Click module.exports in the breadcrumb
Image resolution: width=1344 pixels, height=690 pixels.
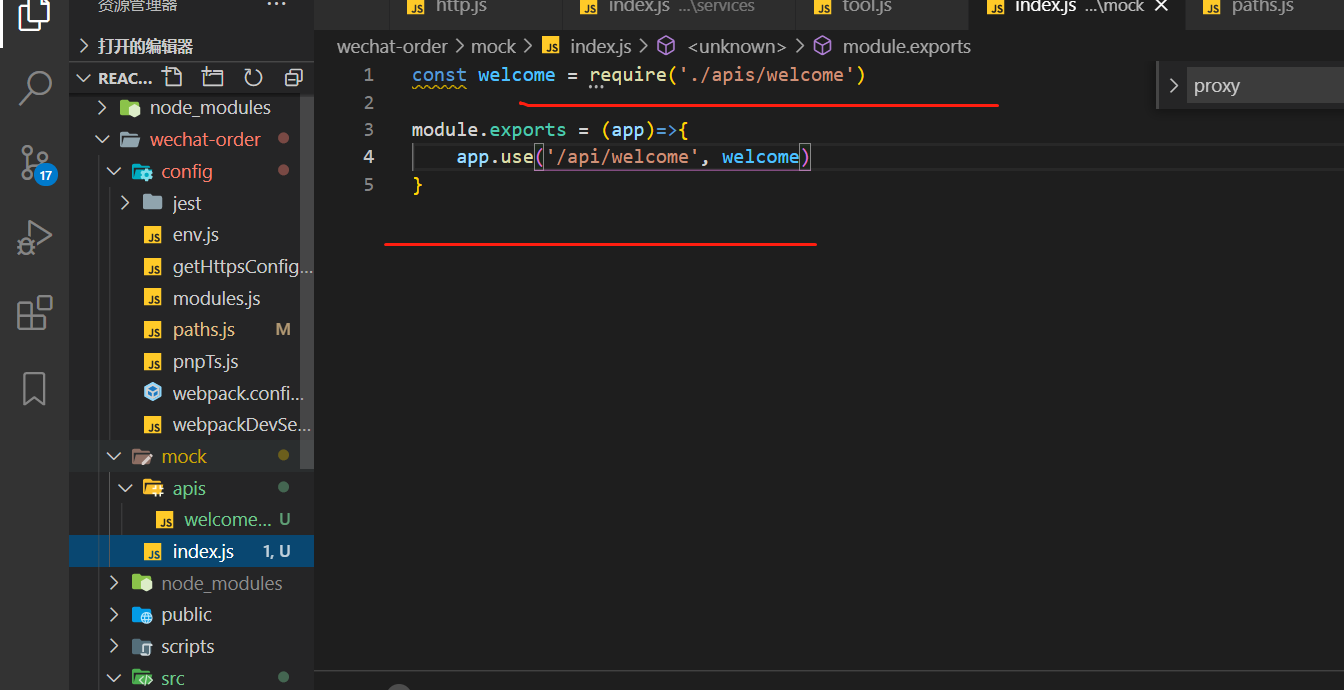coord(906,46)
